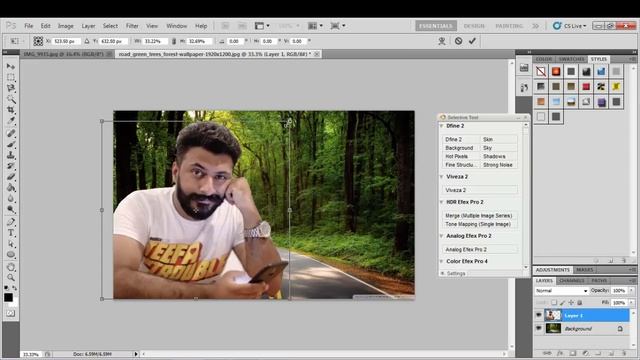Switch to the Masks tab
The height and width of the screenshot is (360, 640).
pyautogui.click(x=584, y=270)
